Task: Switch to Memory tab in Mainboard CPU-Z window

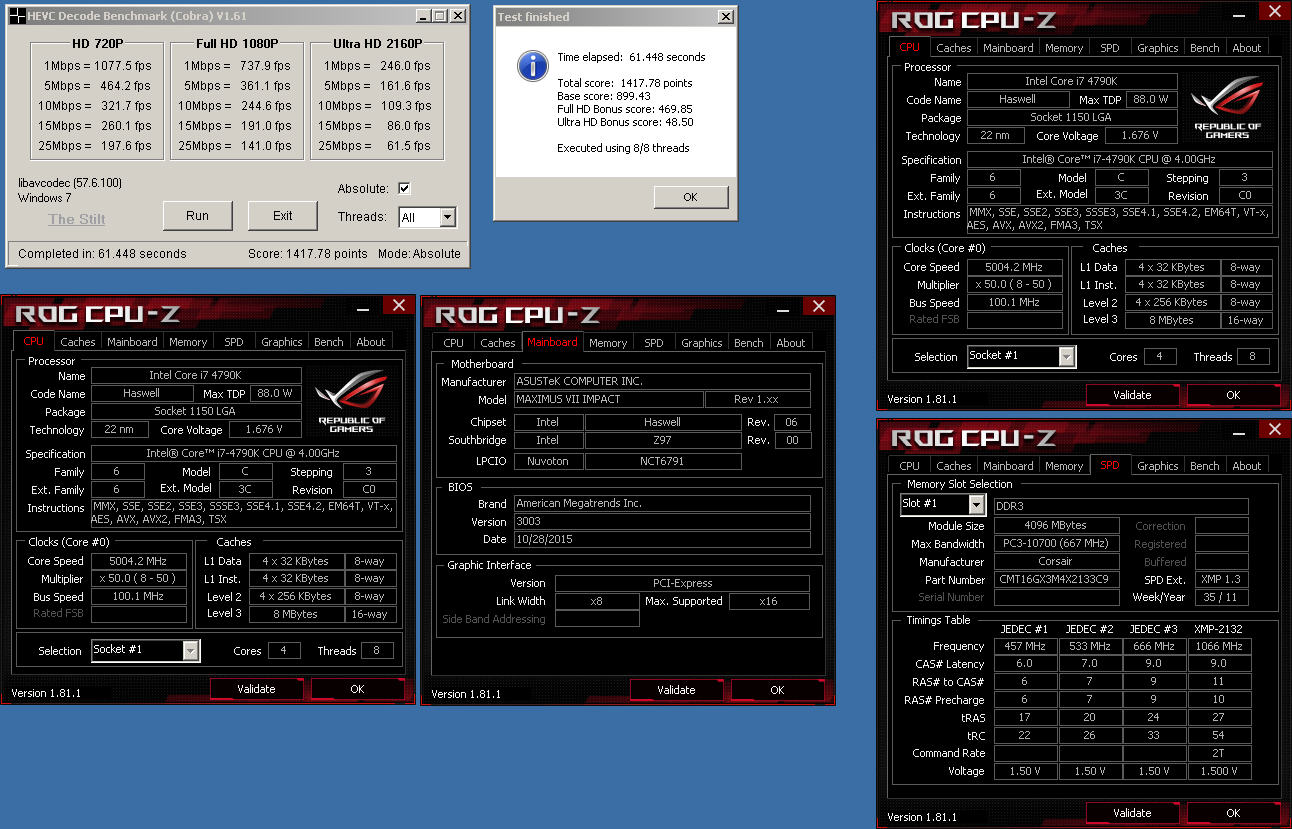Action: [608, 342]
